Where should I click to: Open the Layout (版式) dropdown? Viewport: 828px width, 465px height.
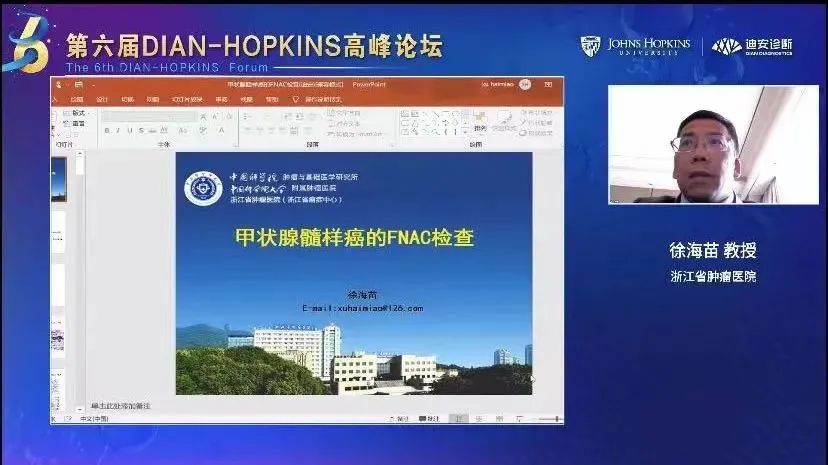click(x=78, y=113)
